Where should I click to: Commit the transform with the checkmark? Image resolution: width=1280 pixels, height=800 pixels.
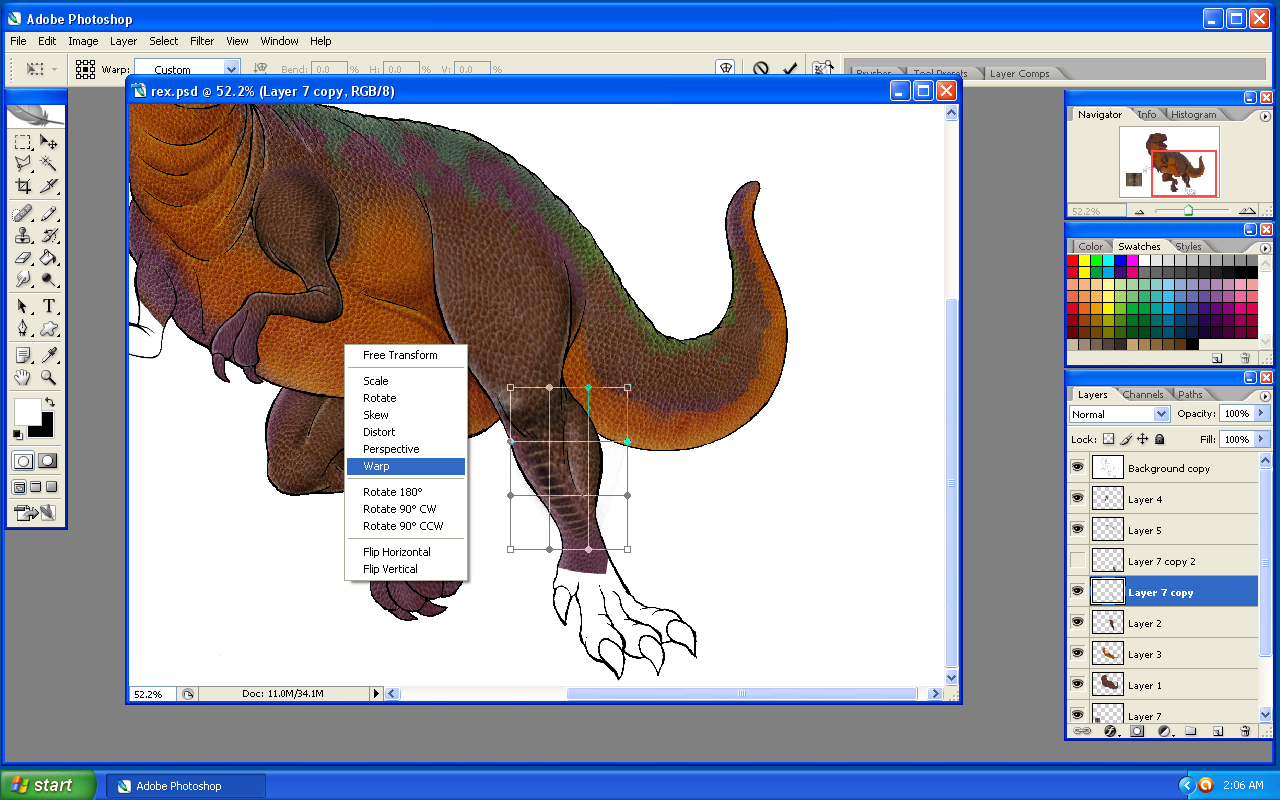(790, 69)
